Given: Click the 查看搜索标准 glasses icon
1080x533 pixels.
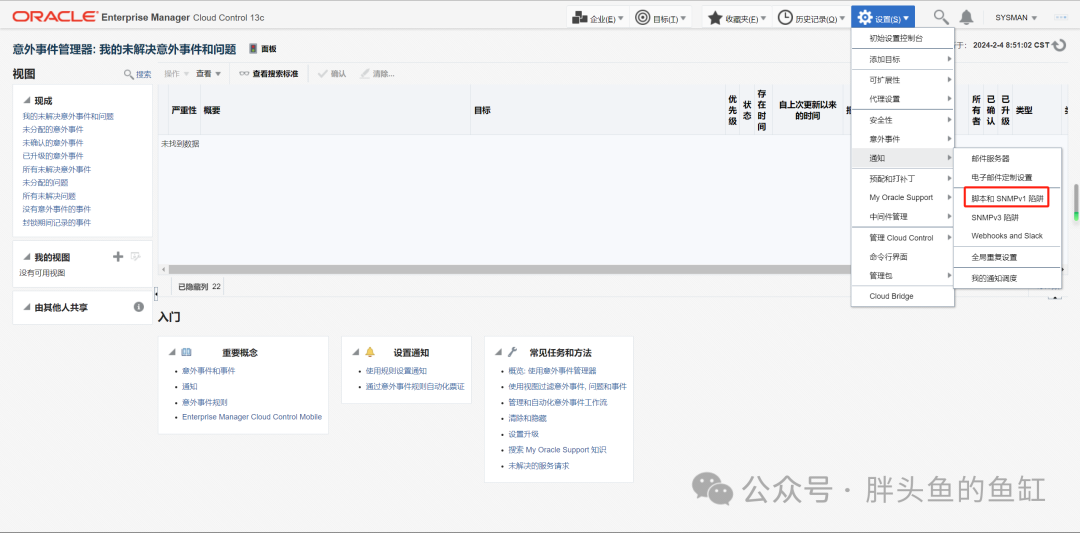Looking at the screenshot, I should pyautogui.click(x=244, y=74).
